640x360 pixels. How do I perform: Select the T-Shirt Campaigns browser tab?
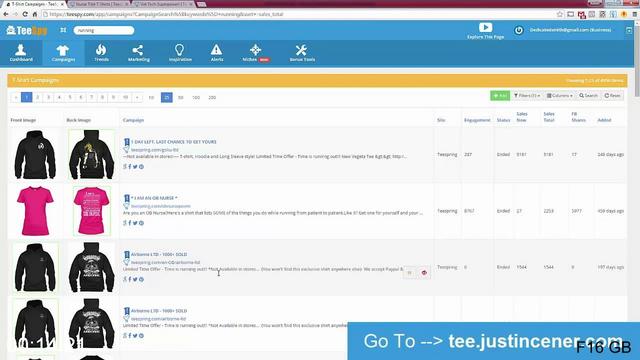(34, 4)
